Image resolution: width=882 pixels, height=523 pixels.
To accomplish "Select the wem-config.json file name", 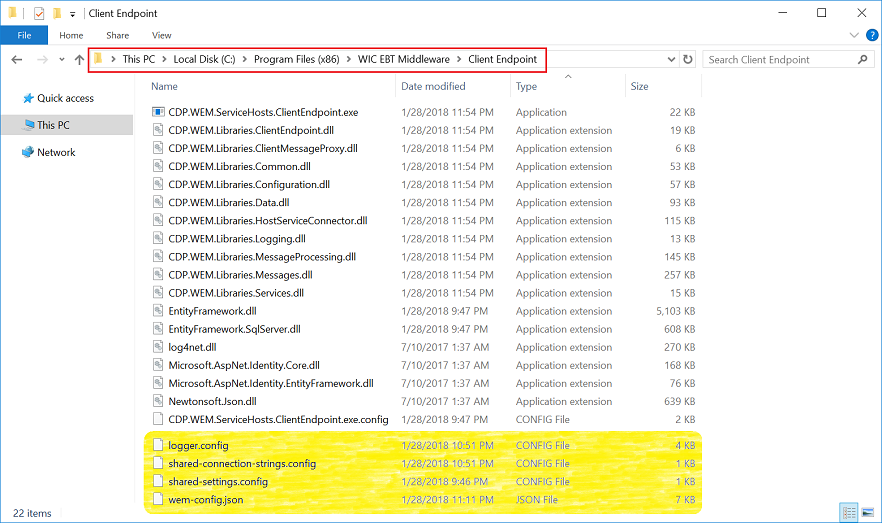I will pyautogui.click(x=206, y=499).
